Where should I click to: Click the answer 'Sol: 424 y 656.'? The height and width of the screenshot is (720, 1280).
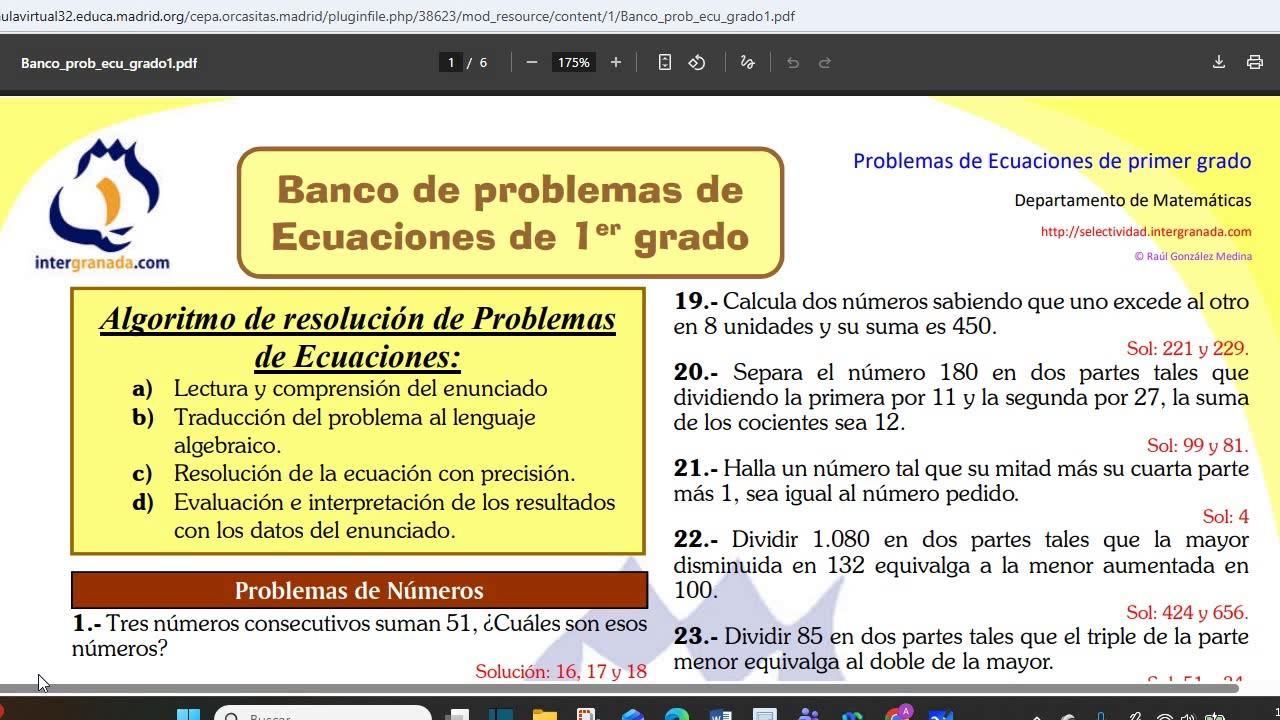coord(1188,612)
